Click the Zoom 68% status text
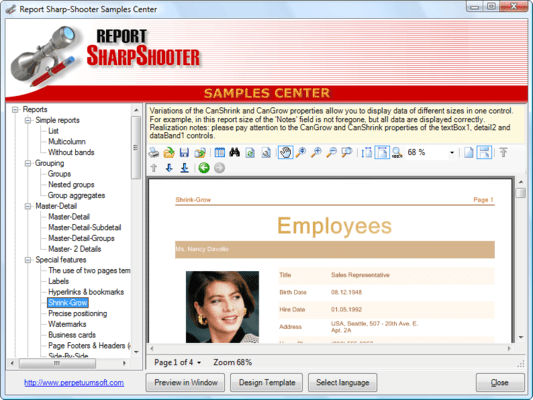Screen dimensions: 533x400 click(233, 362)
